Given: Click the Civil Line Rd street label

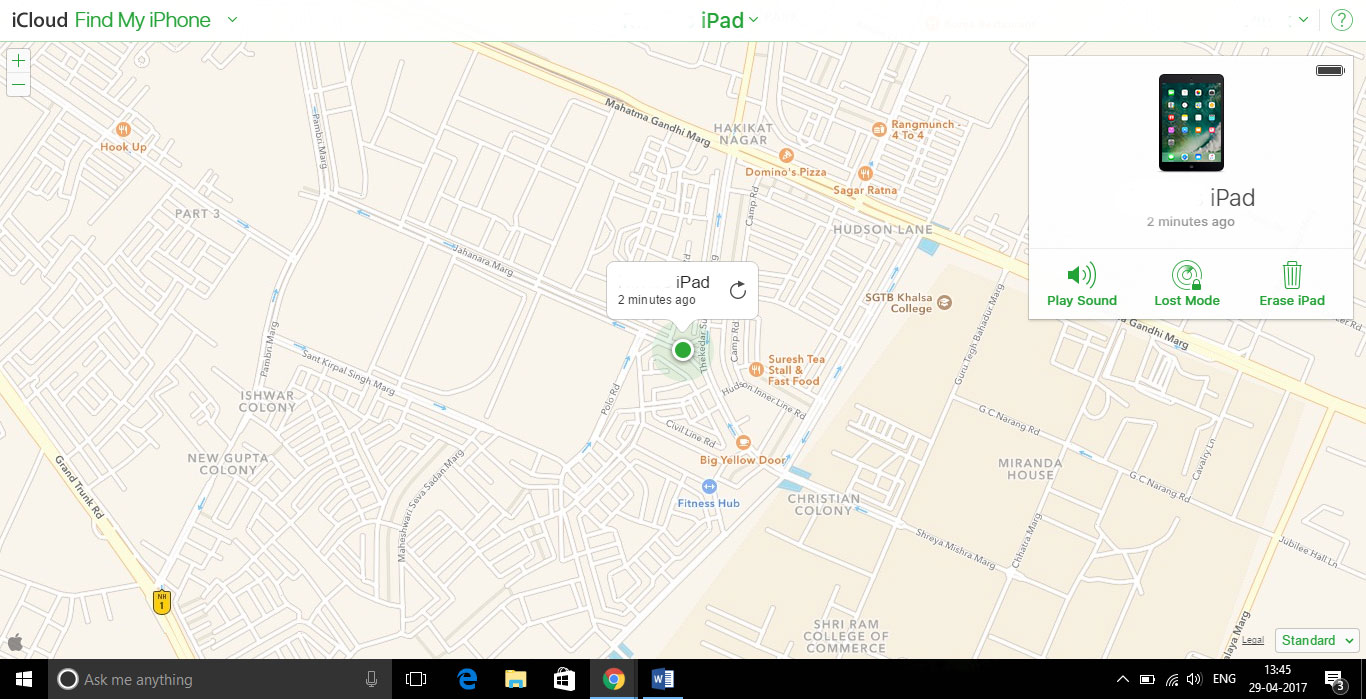Looking at the screenshot, I should [x=691, y=434].
